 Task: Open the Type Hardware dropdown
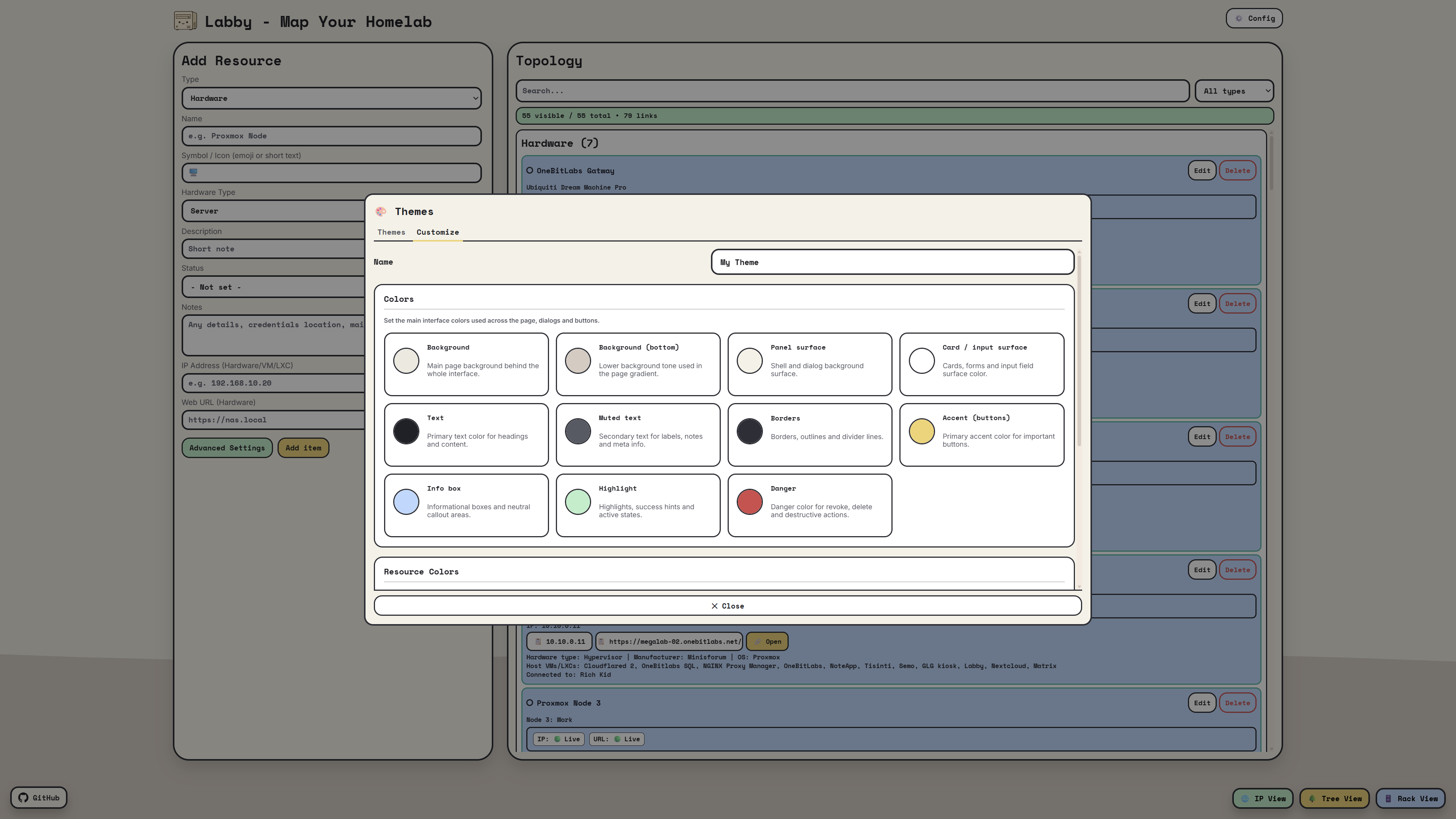point(331,98)
